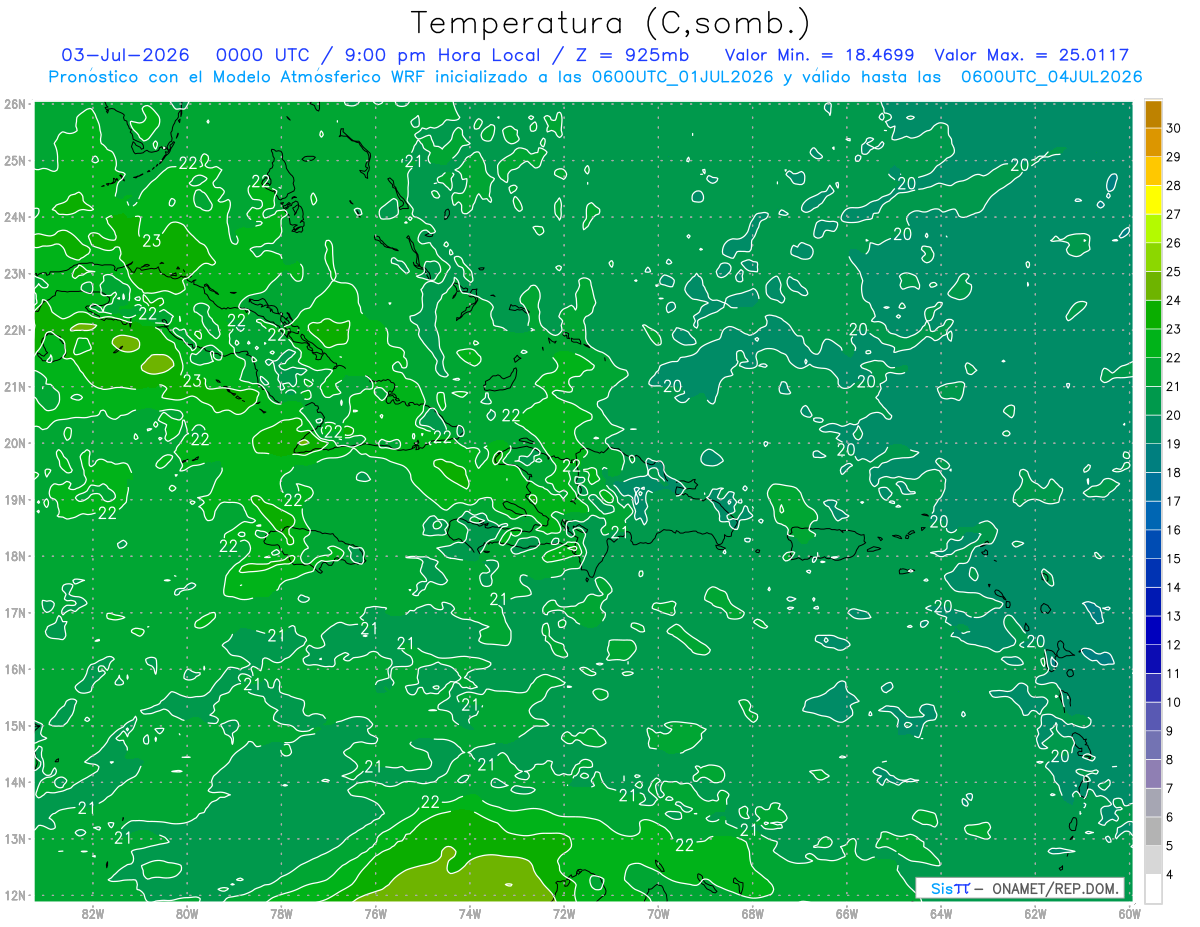The width and height of the screenshot is (1200, 927).
Task: Click the 70W longitude axis label
Action: pyautogui.click(x=658, y=913)
